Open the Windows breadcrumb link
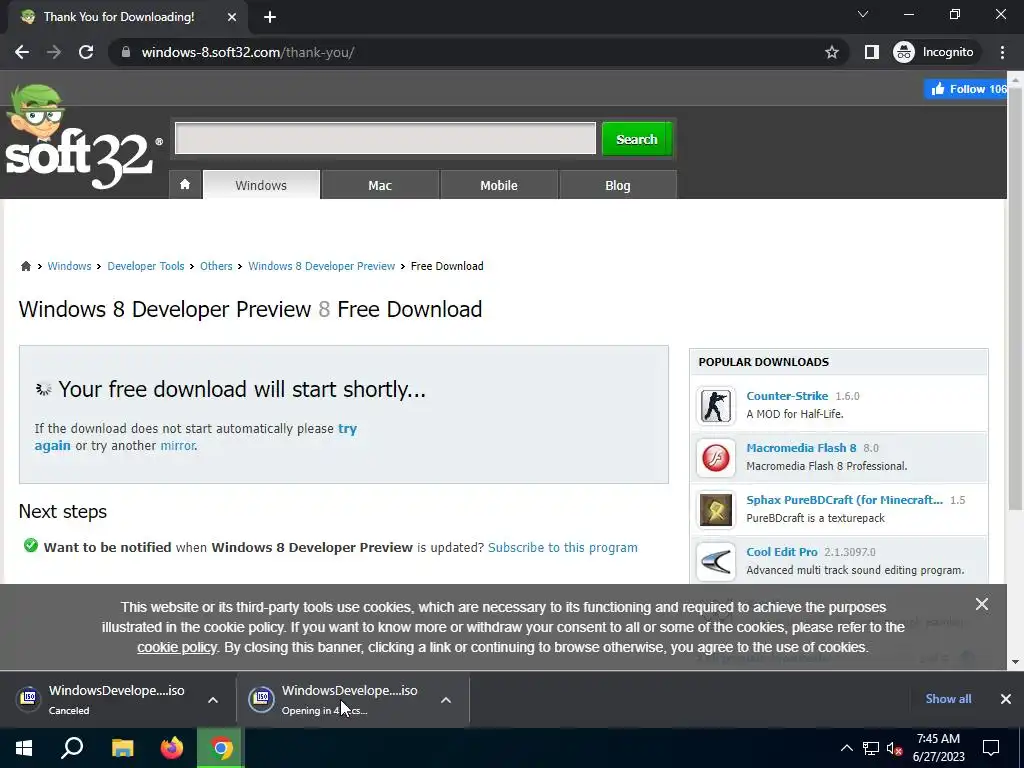This screenshot has height=768, width=1024. 69,266
